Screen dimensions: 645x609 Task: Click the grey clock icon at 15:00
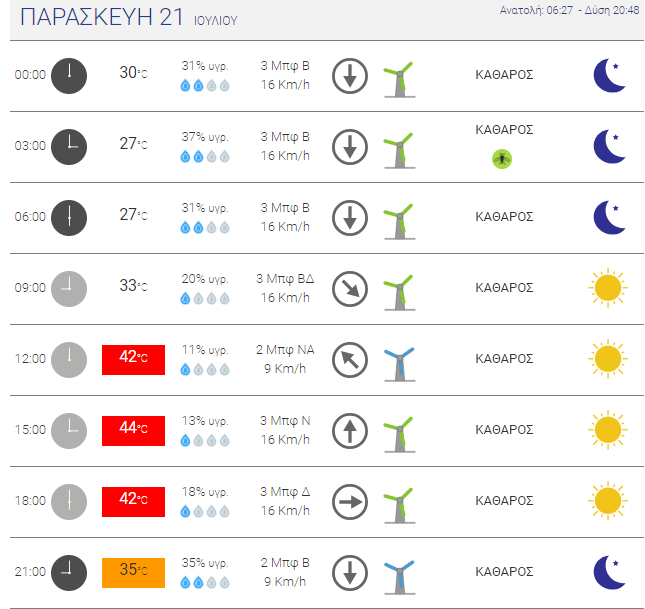click(x=69, y=431)
